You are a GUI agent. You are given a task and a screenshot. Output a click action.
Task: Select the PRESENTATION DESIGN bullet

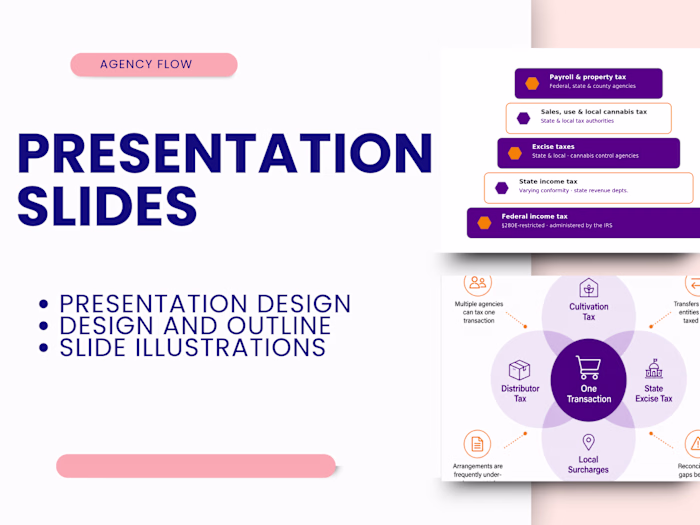[205, 304]
